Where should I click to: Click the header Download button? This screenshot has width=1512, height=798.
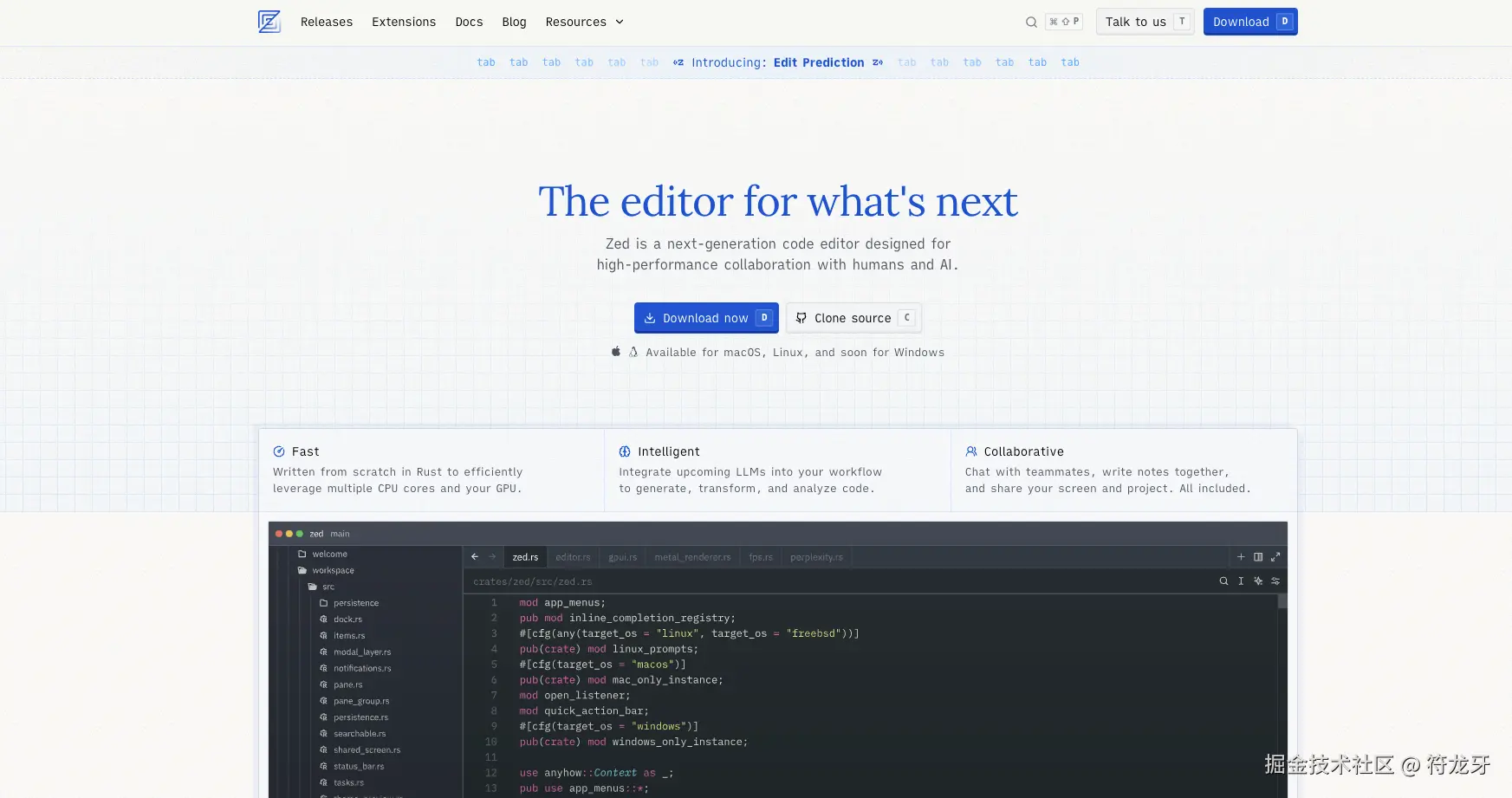pyautogui.click(x=1250, y=22)
